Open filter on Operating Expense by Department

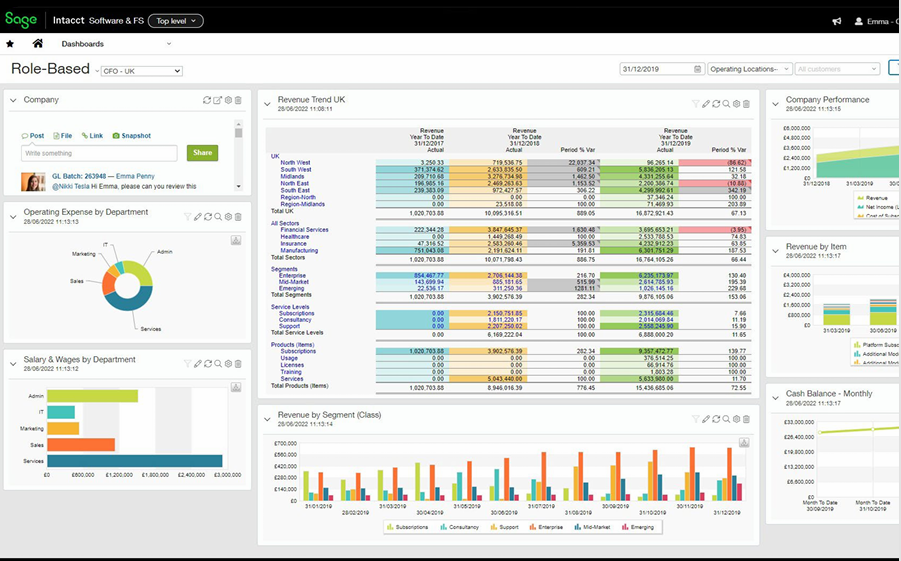point(187,217)
